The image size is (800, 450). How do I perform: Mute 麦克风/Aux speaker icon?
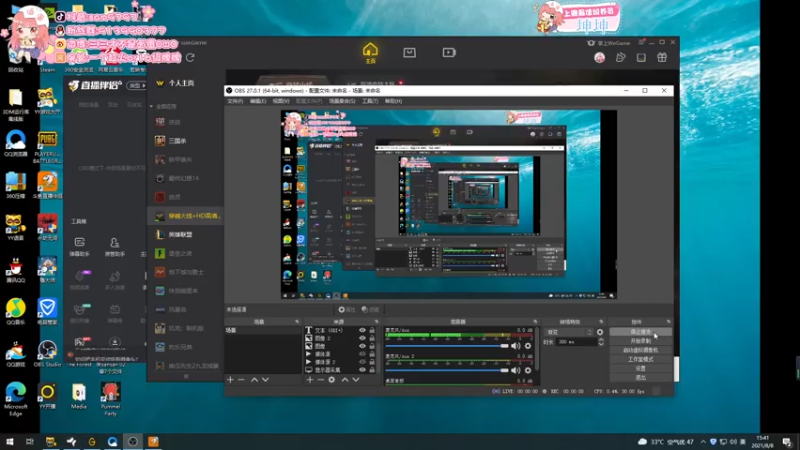[516, 346]
